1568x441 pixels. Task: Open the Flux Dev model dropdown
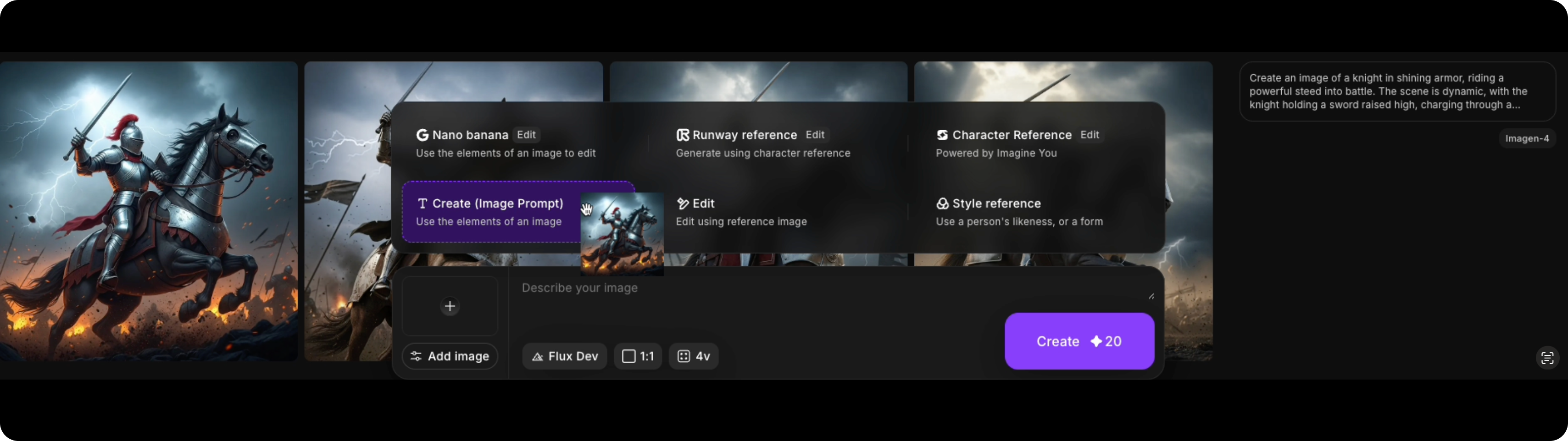click(x=564, y=357)
